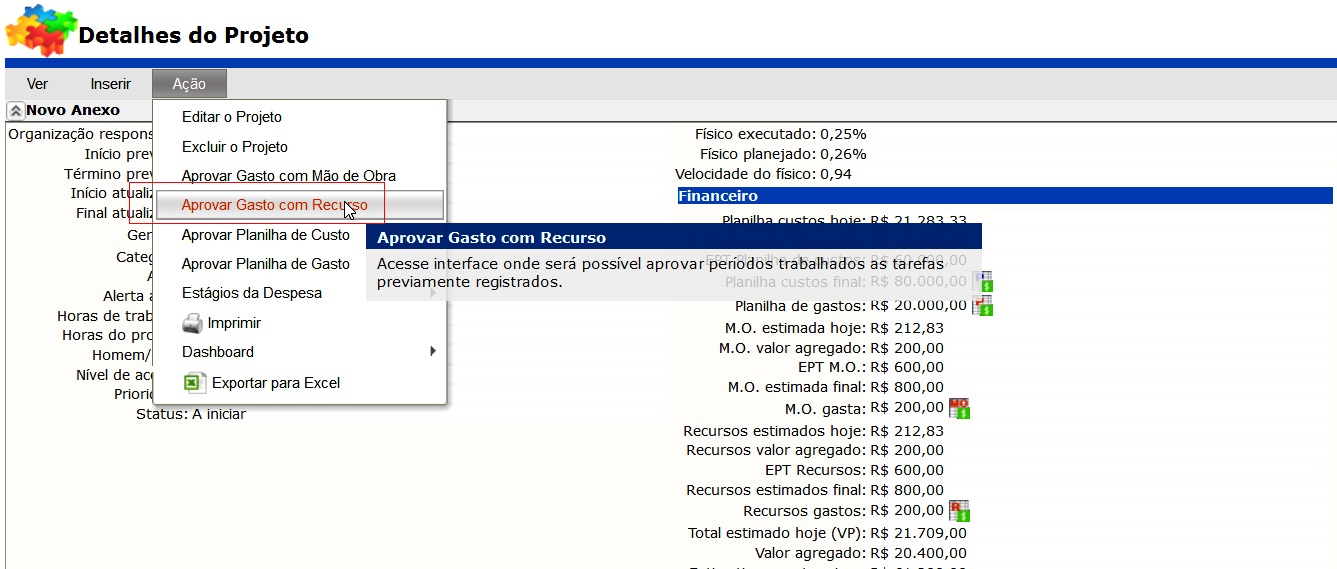Open the Ver menu
Viewport: 1337px width, 569px height.
pos(37,84)
